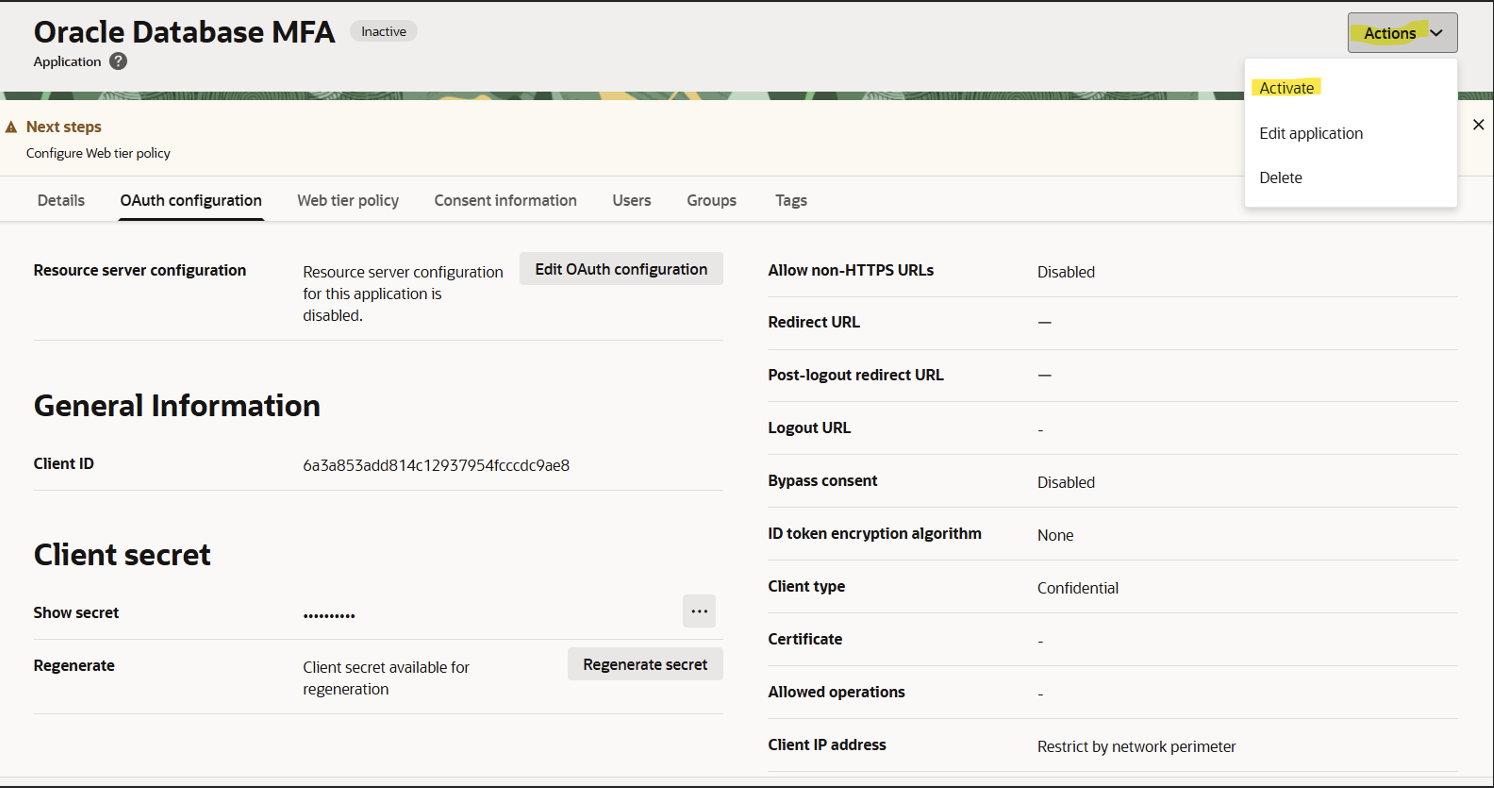This screenshot has height=788, width=1494.
Task: Click the ellipsis to reveal the client secret
Action: pyautogui.click(x=698, y=611)
